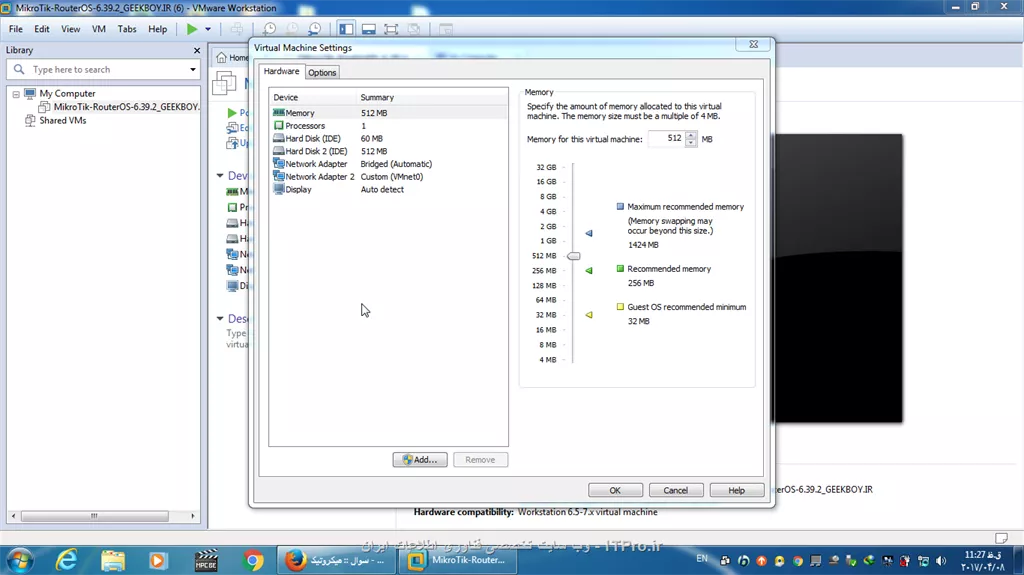The image size is (1024, 575).
Task: Select Network Adapter 2 device
Action: click(x=319, y=177)
